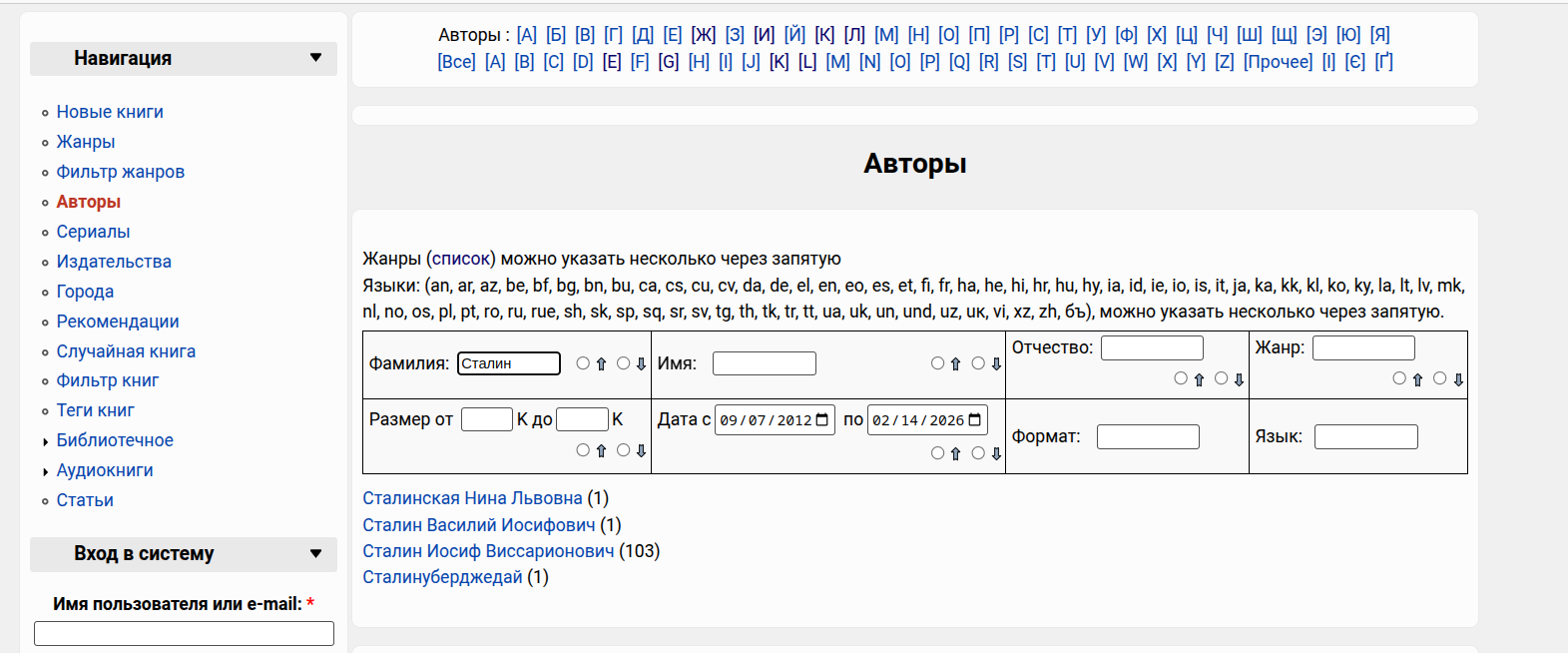
Task: Click the descending arrow under the date range
Action: pos(996,453)
